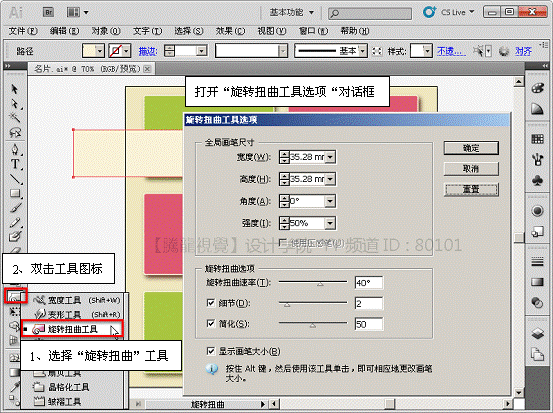Image resolution: width=553 pixels, height=413 pixels.
Task: Click the 对齐 link in control bar
Action: (x=523, y=51)
